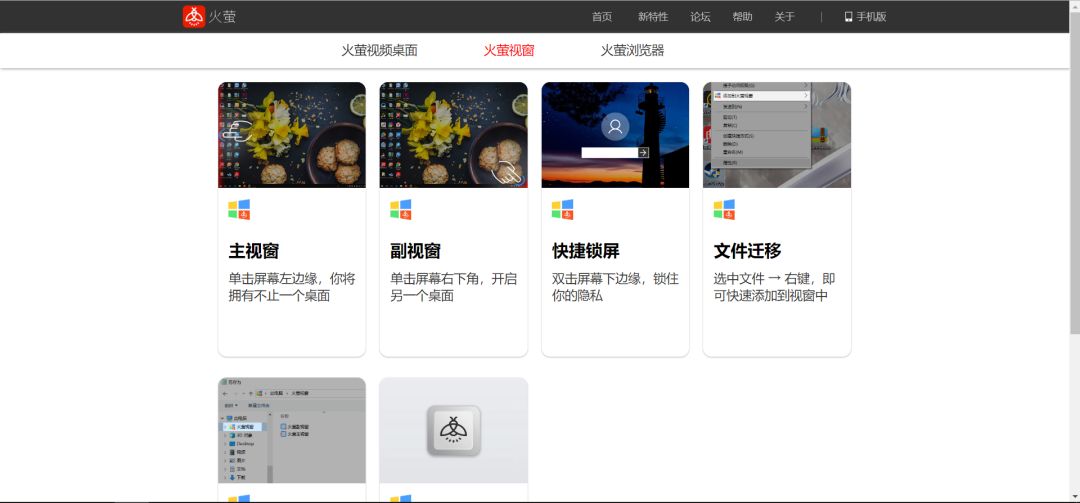The width and height of the screenshot is (1080, 503).
Task: Click description 单击屏幕右下角，开启另一个桌面
Action: click(x=453, y=287)
